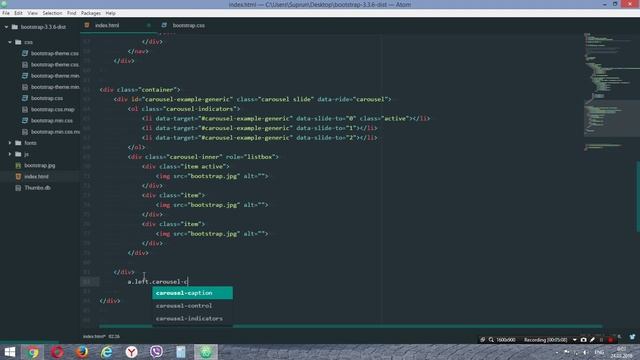Select index.html in the tree view
The width and height of the screenshot is (640, 360).
(x=36, y=177)
